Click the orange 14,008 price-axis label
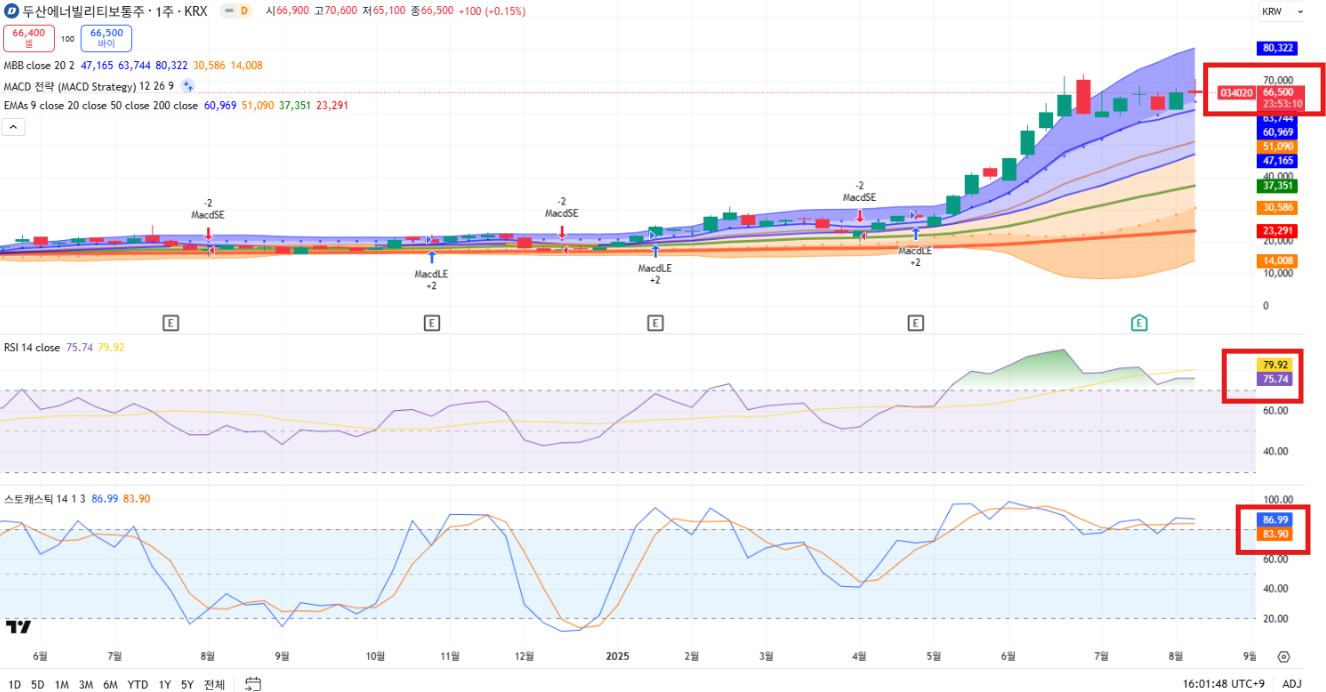 pyautogui.click(x=1279, y=261)
